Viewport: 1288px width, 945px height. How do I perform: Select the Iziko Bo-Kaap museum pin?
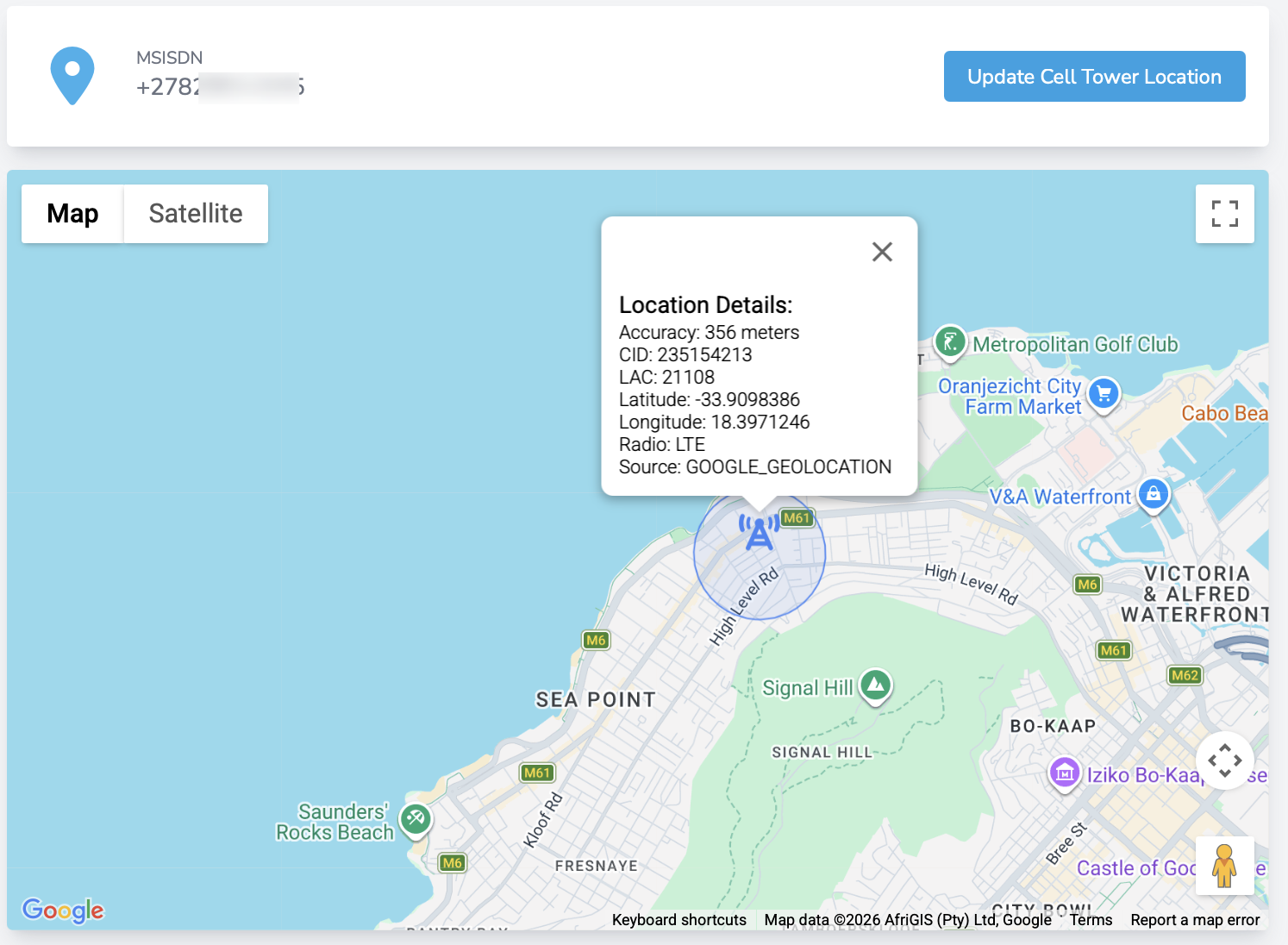tap(1065, 773)
